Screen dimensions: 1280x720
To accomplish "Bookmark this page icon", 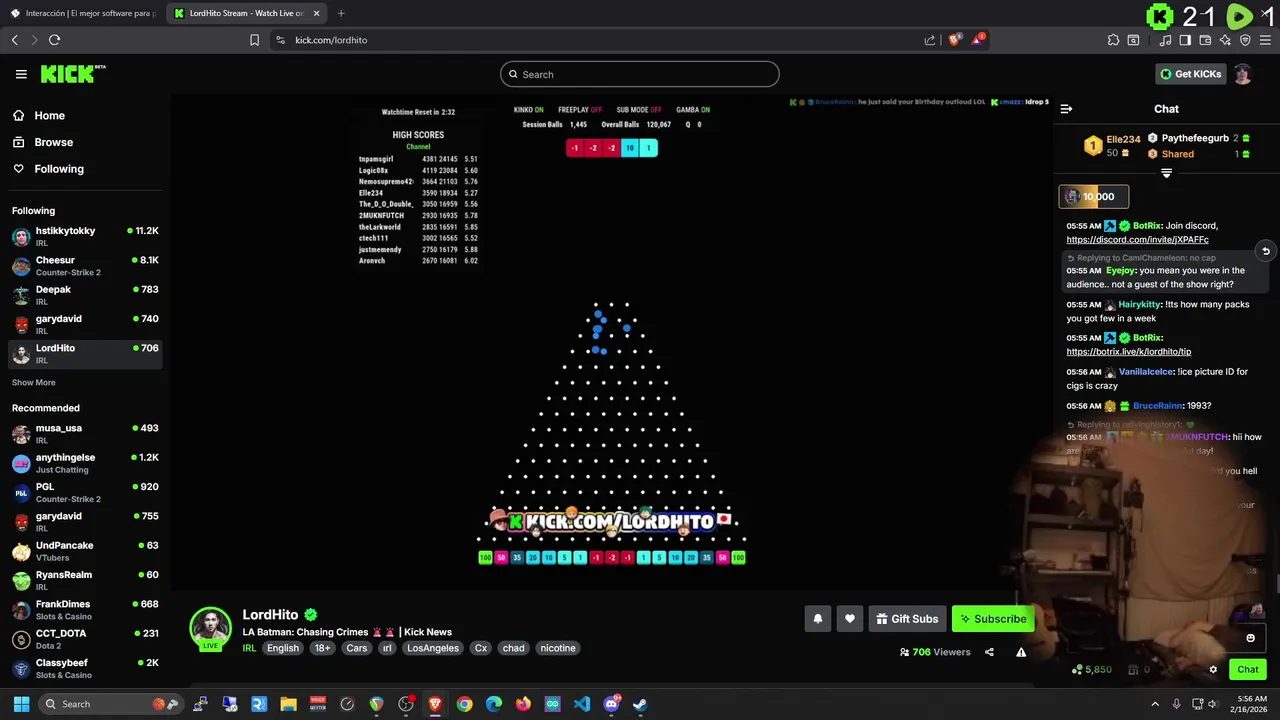I will point(254,40).
